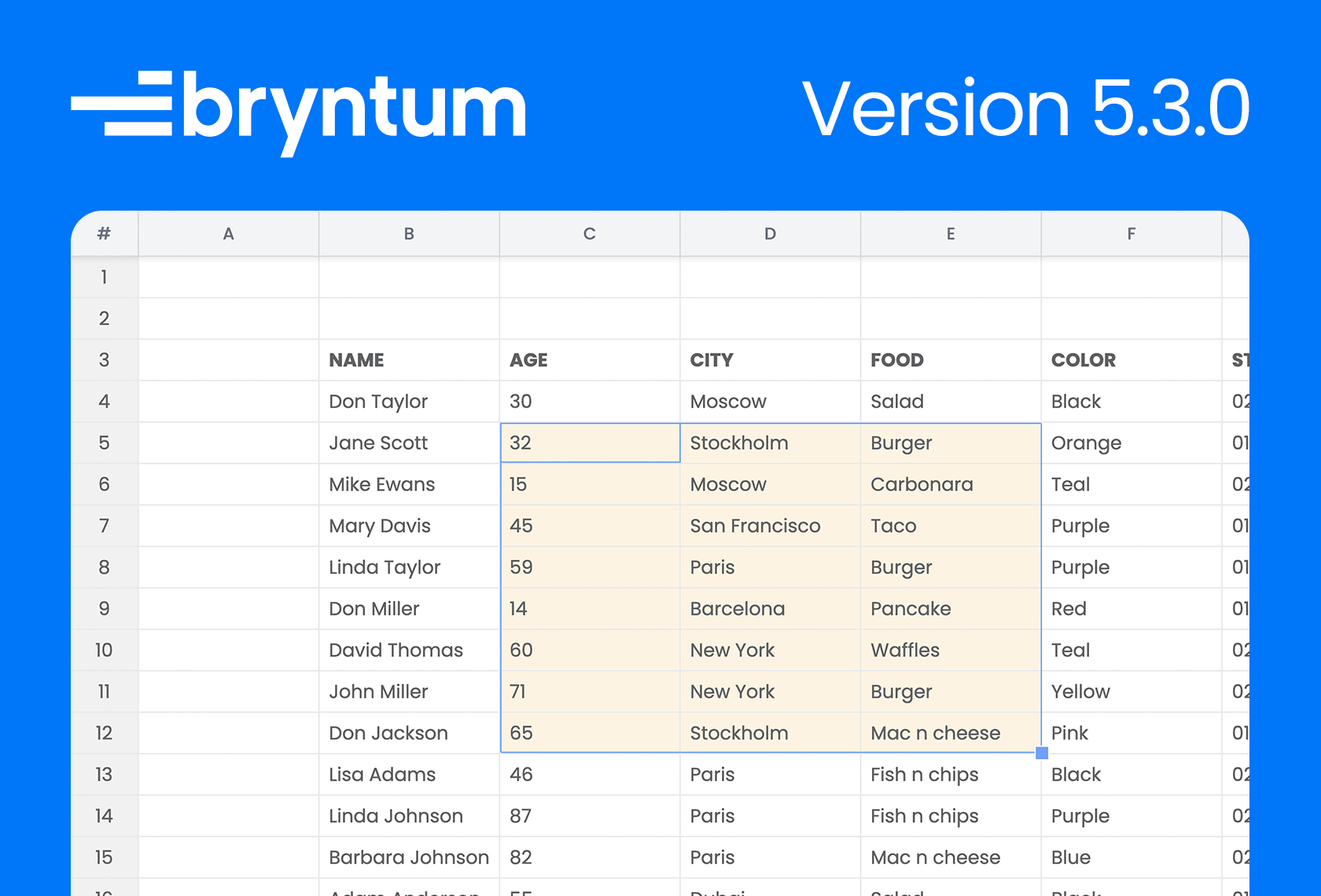Select the Yellow color cell
Viewport: 1321px width, 896px height.
coord(1131,692)
